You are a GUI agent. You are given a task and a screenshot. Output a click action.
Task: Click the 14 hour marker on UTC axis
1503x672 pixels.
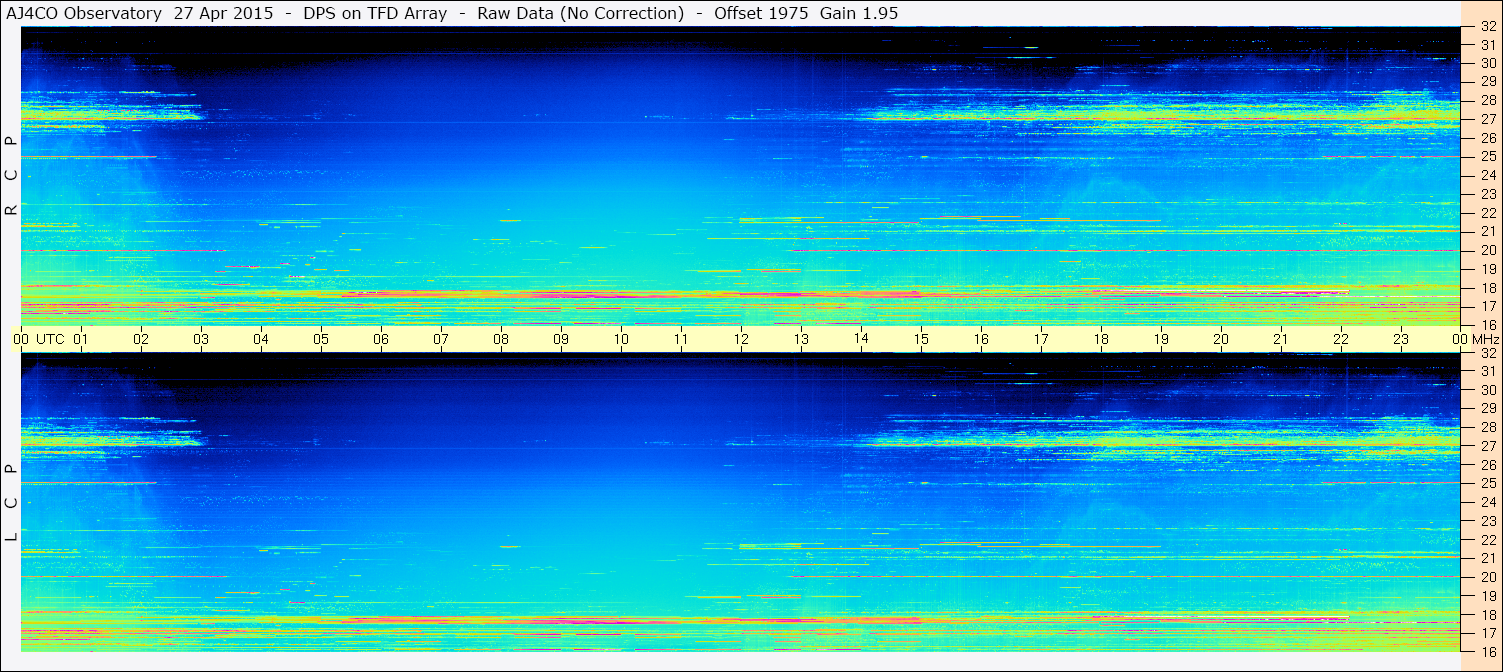tap(861, 338)
